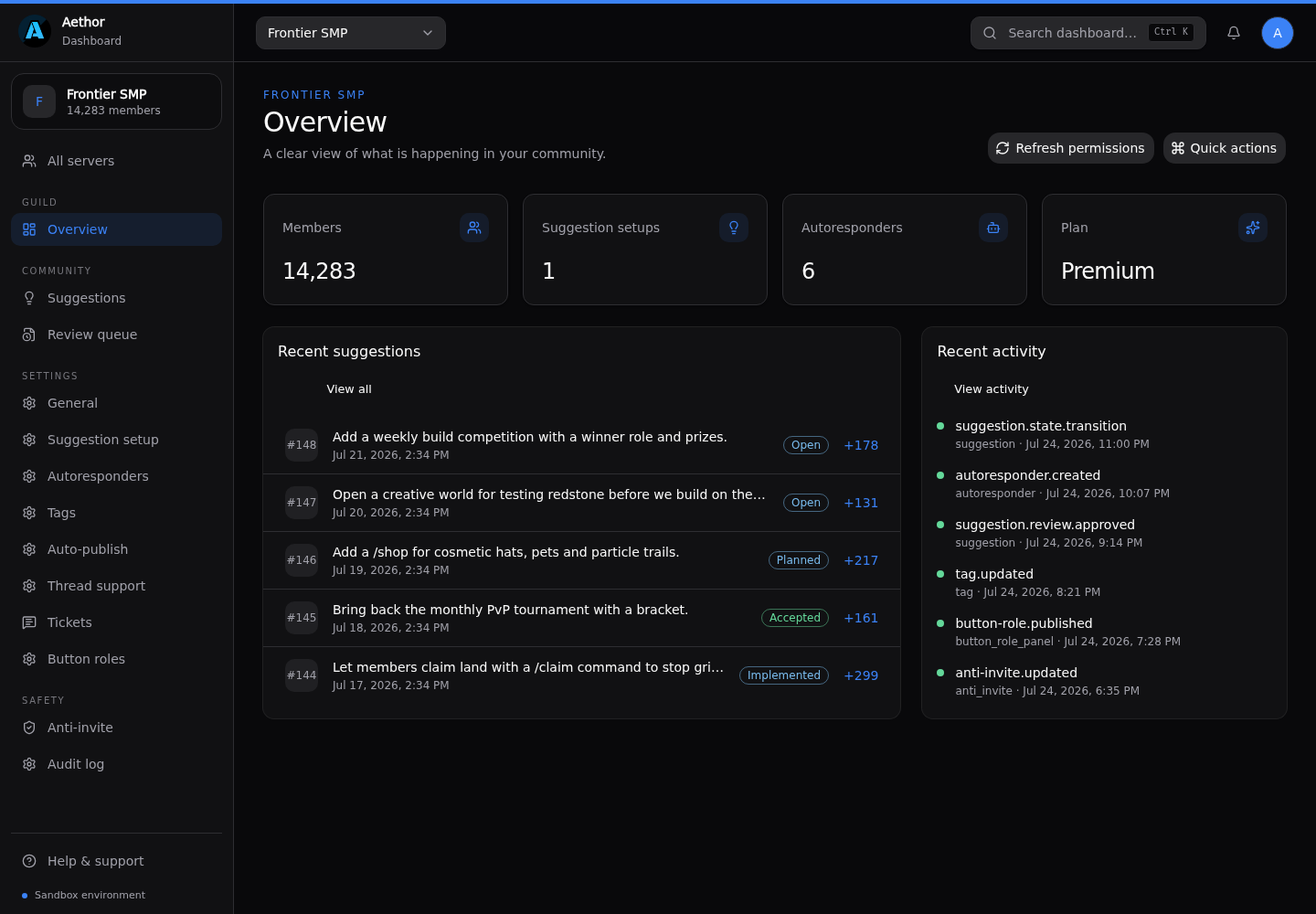Click Refresh permissions button
The width and height of the screenshot is (1316, 914).
[1071, 148]
